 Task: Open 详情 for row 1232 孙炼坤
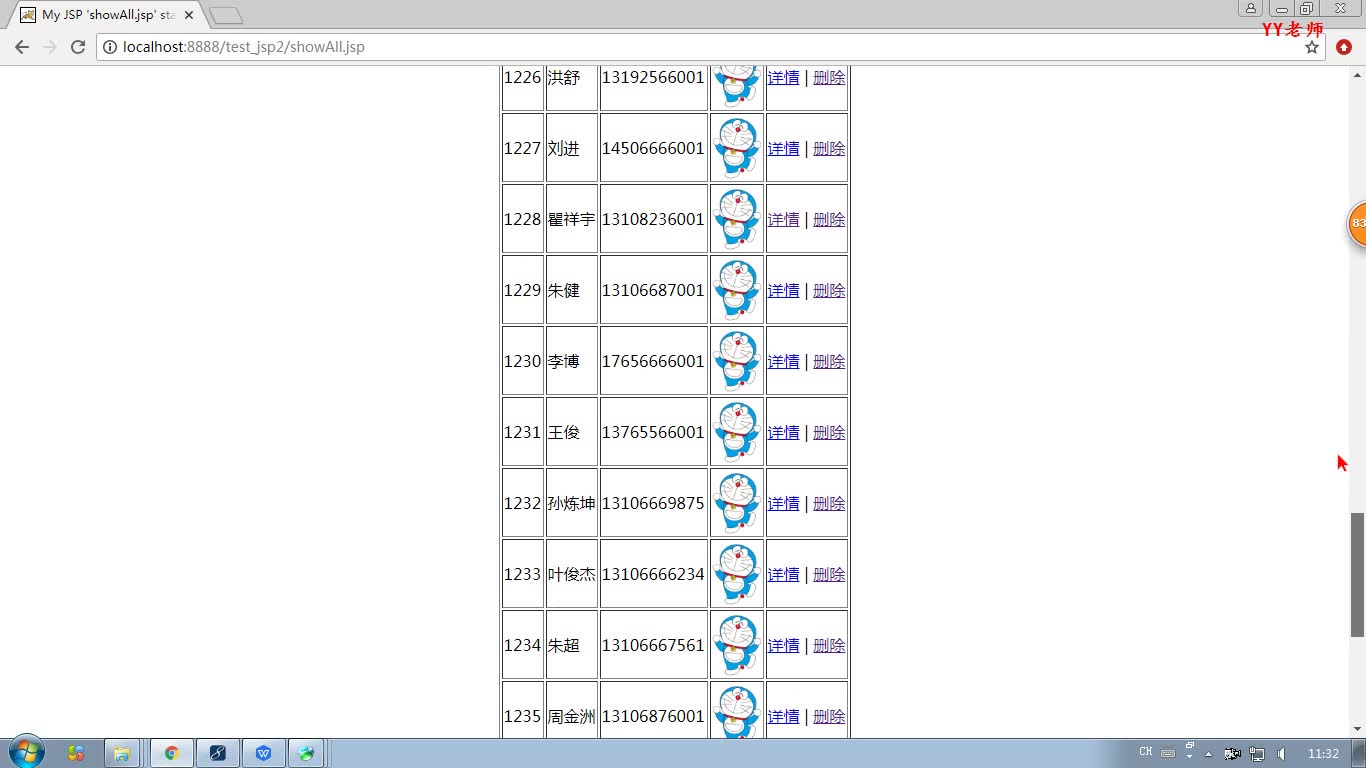(783, 503)
